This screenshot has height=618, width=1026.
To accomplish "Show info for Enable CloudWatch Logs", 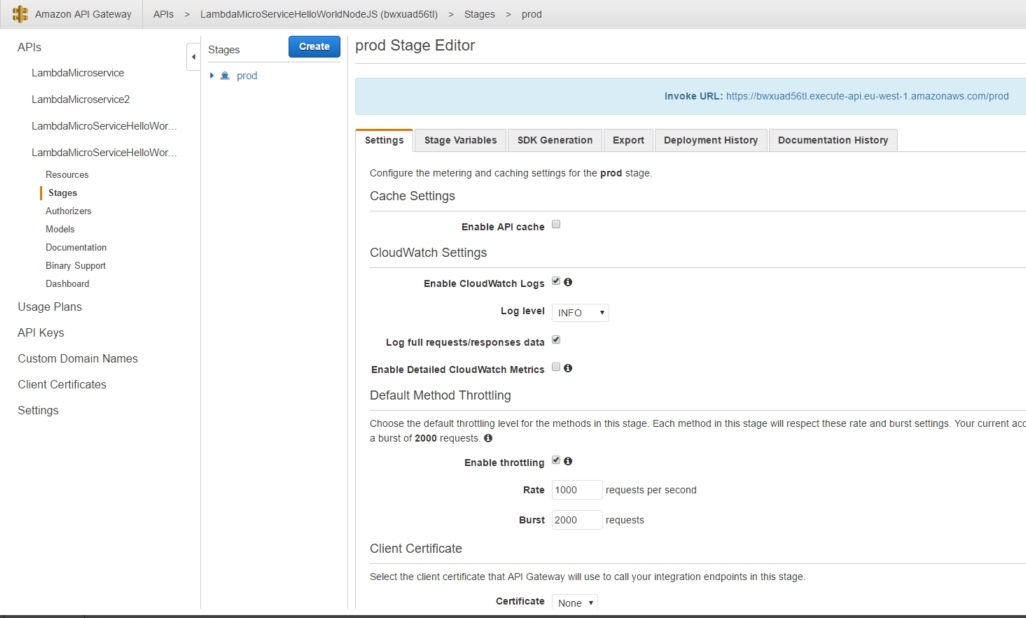I will 568,282.
